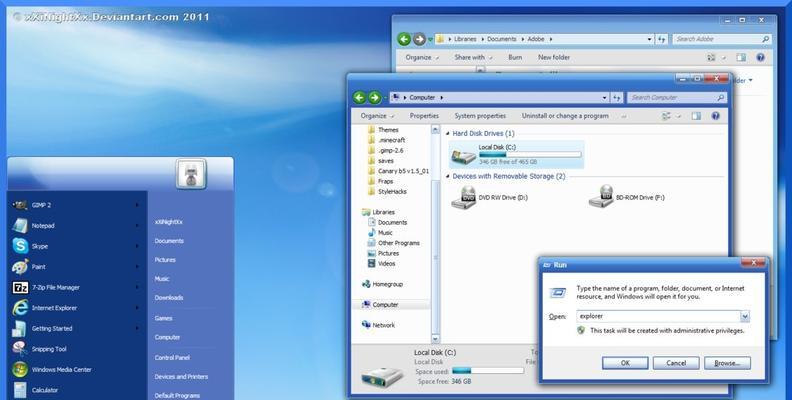The width and height of the screenshot is (792, 400).
Task: Click Properties in Computer toolbar
Action: 424,116
